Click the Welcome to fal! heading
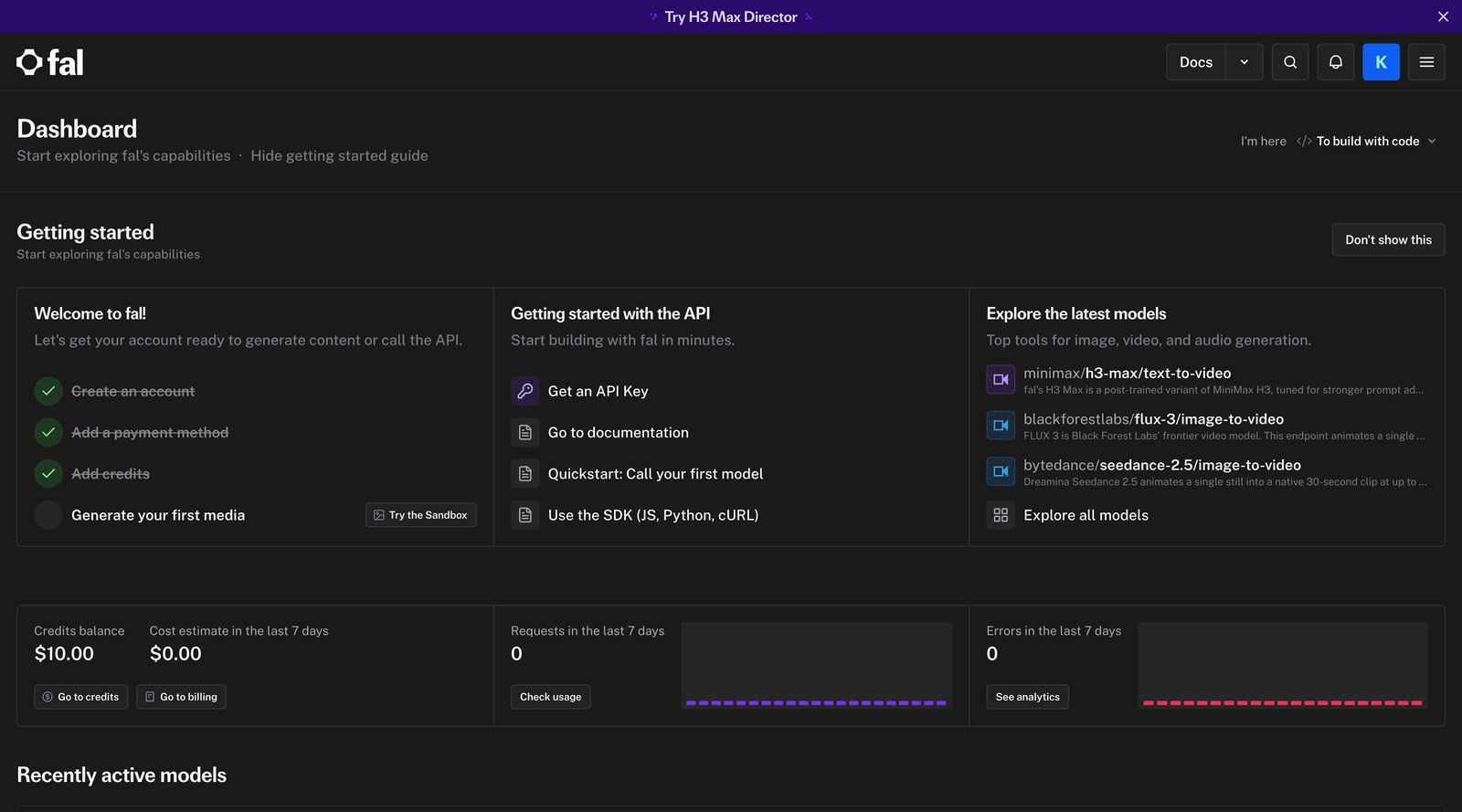Viewport: 1462px width, 812px height. tap(90, 313)
